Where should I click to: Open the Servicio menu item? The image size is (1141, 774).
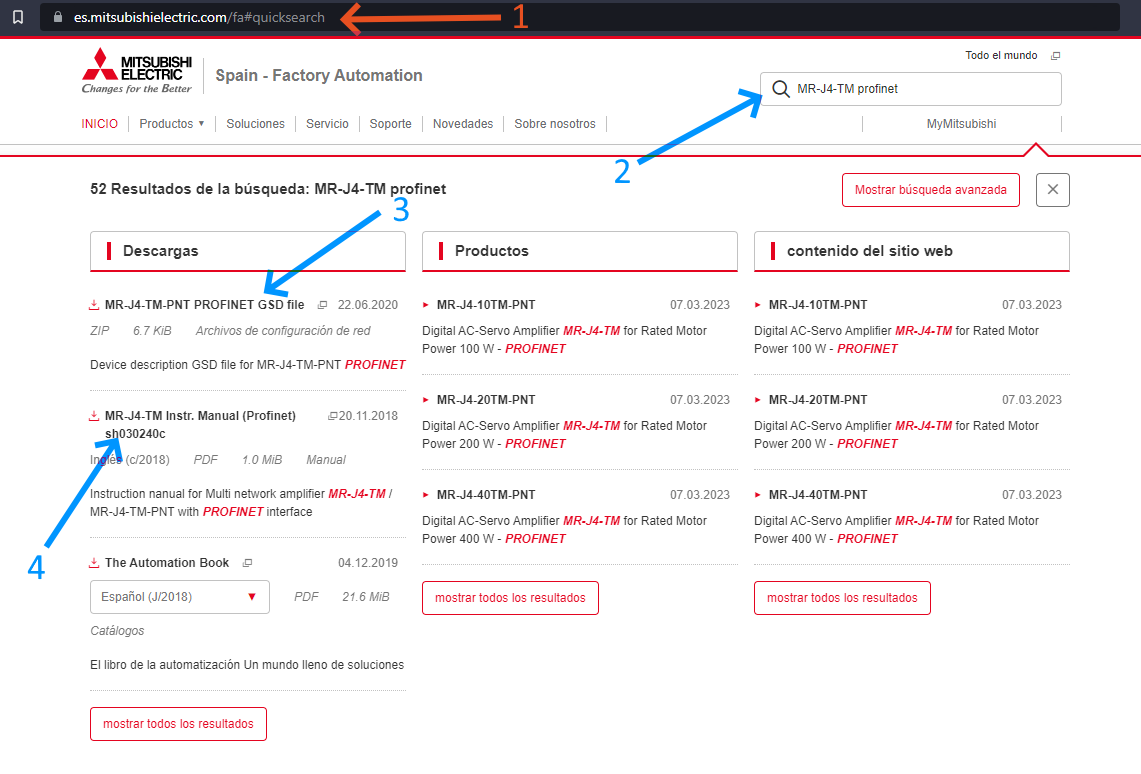[x=327, y=124]
